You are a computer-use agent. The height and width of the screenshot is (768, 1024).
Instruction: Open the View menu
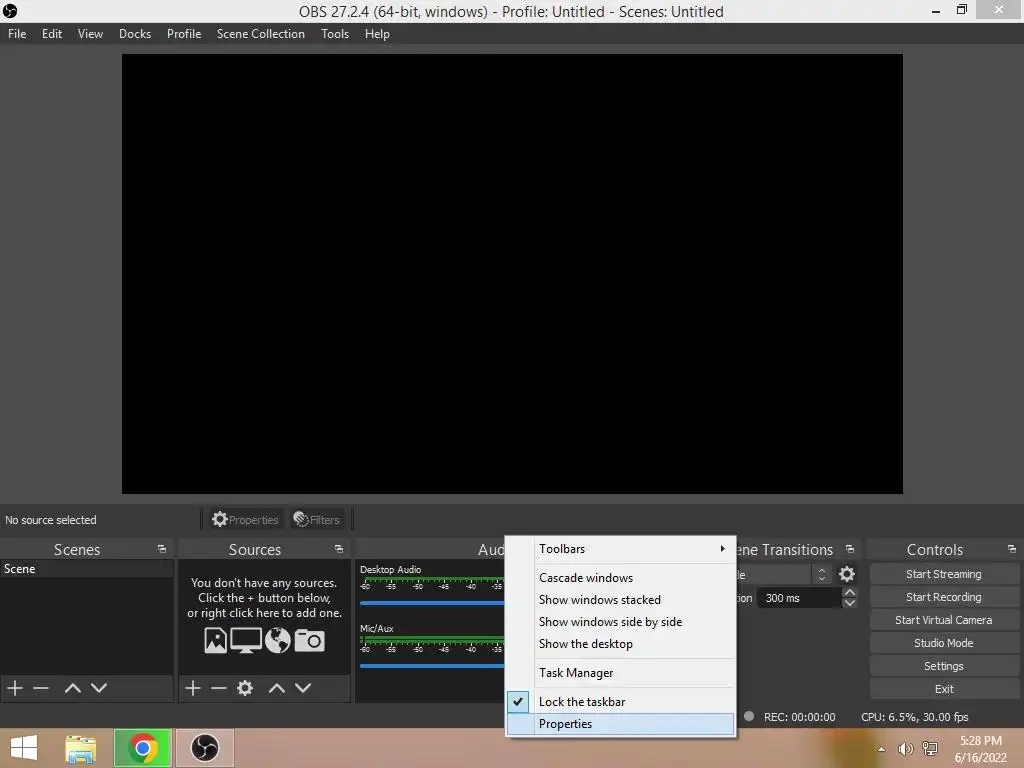(90, 34)
